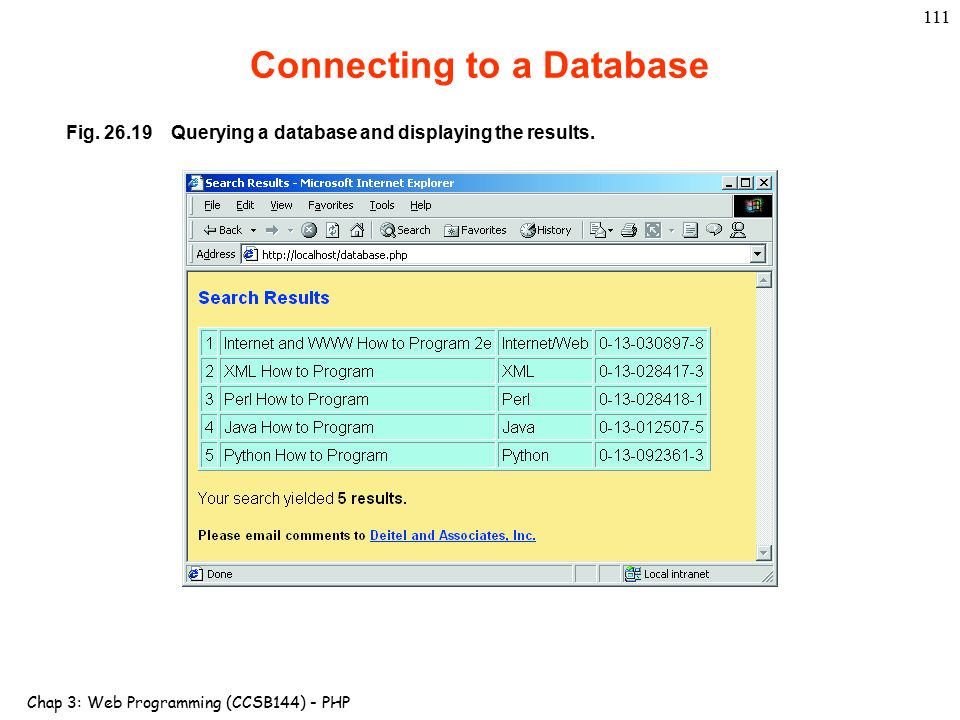Open the Back history dropdown arrow

[x=253, y=231]
